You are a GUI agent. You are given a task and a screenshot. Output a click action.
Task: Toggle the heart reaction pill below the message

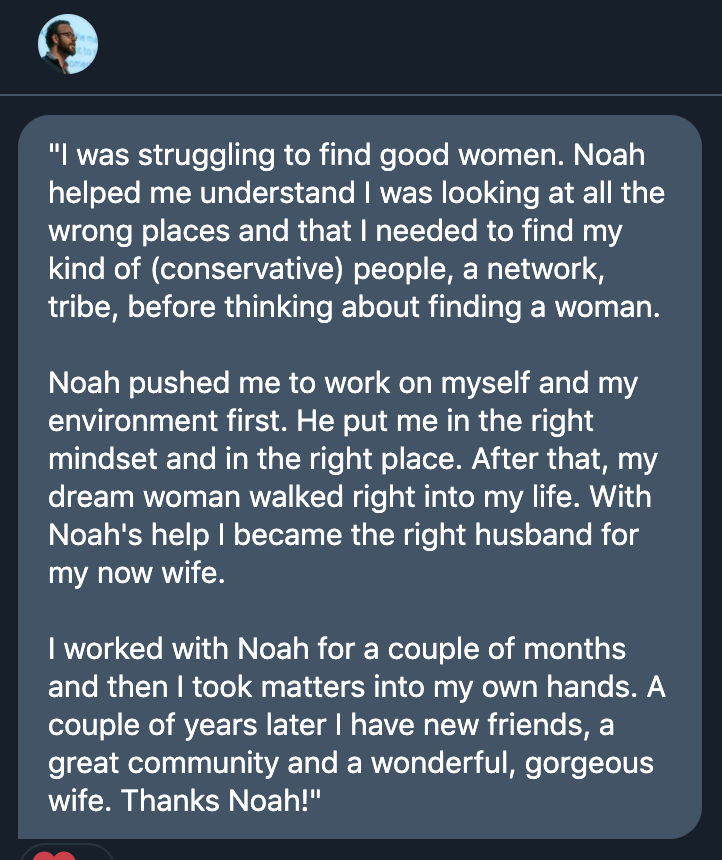[66, 852]
